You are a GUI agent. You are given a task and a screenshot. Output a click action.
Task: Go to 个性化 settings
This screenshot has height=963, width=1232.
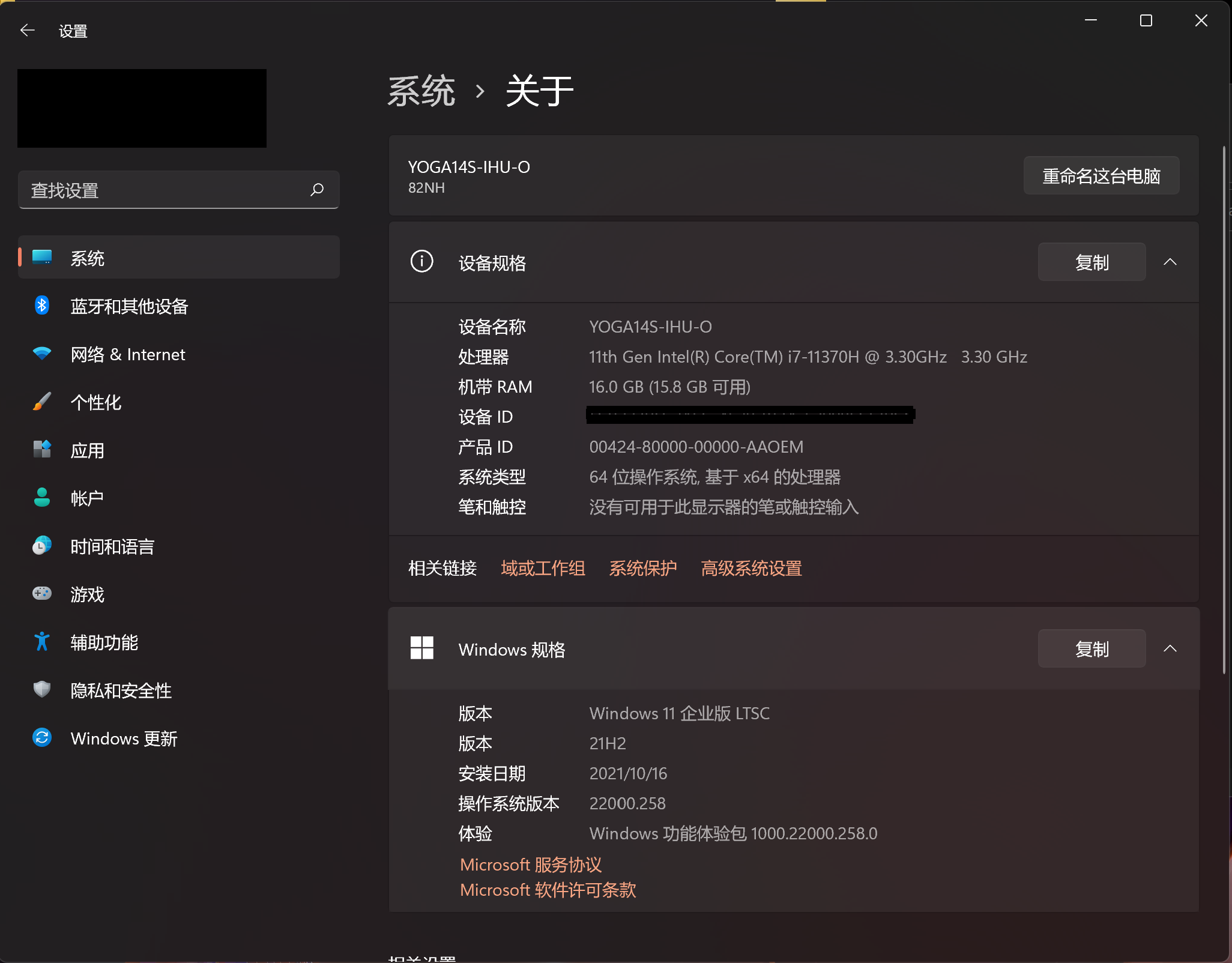(179, 402)
